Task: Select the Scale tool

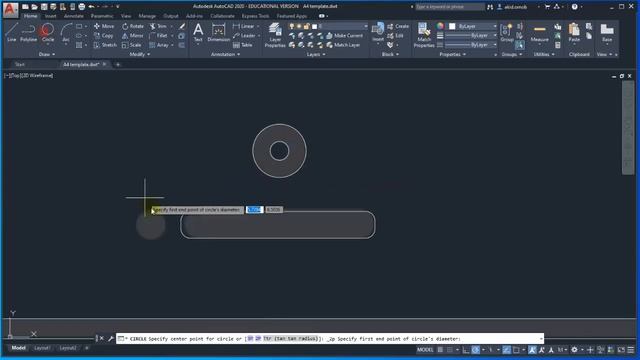Action: 131,45
